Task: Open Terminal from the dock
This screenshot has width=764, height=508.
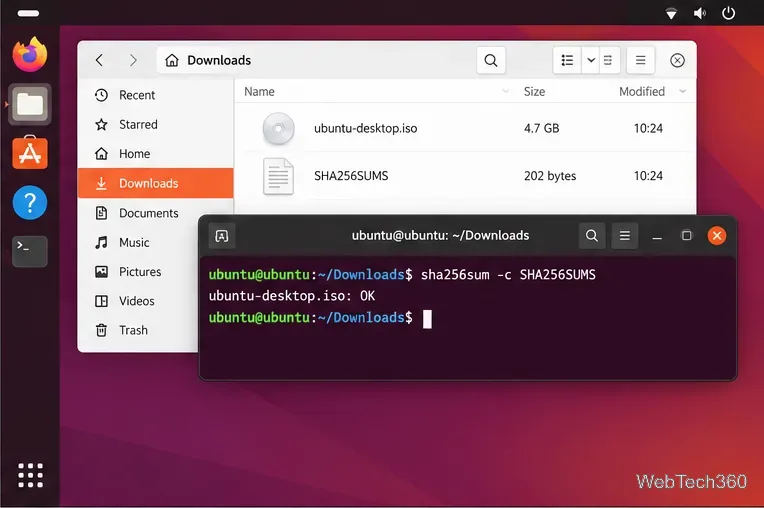Action: [x=30, y=251]
